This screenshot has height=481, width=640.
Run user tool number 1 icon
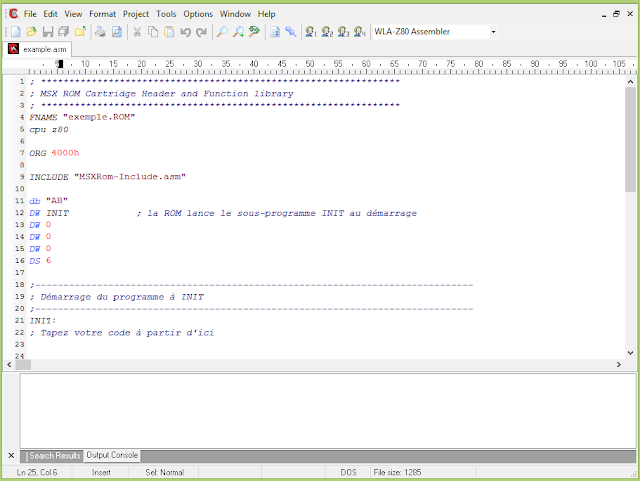[310, 32]
